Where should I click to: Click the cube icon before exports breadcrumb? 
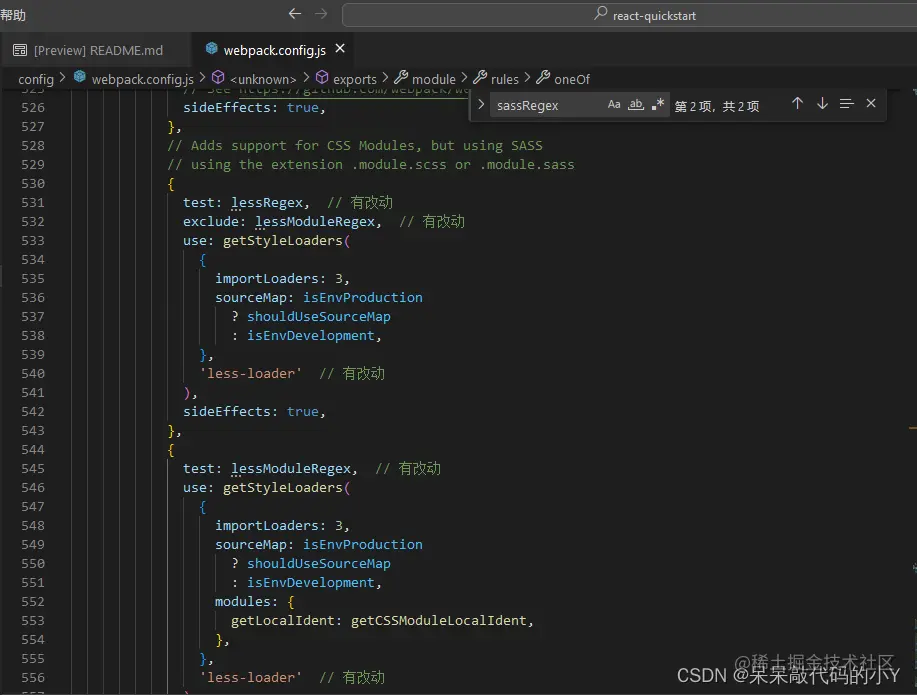tap(322, 77)
